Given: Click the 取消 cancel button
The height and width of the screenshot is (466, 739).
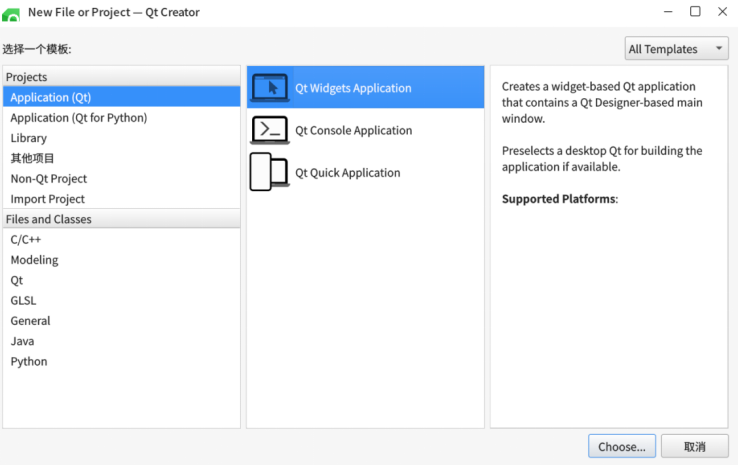Looking at the screenshot, I should (x=695, y=446).
